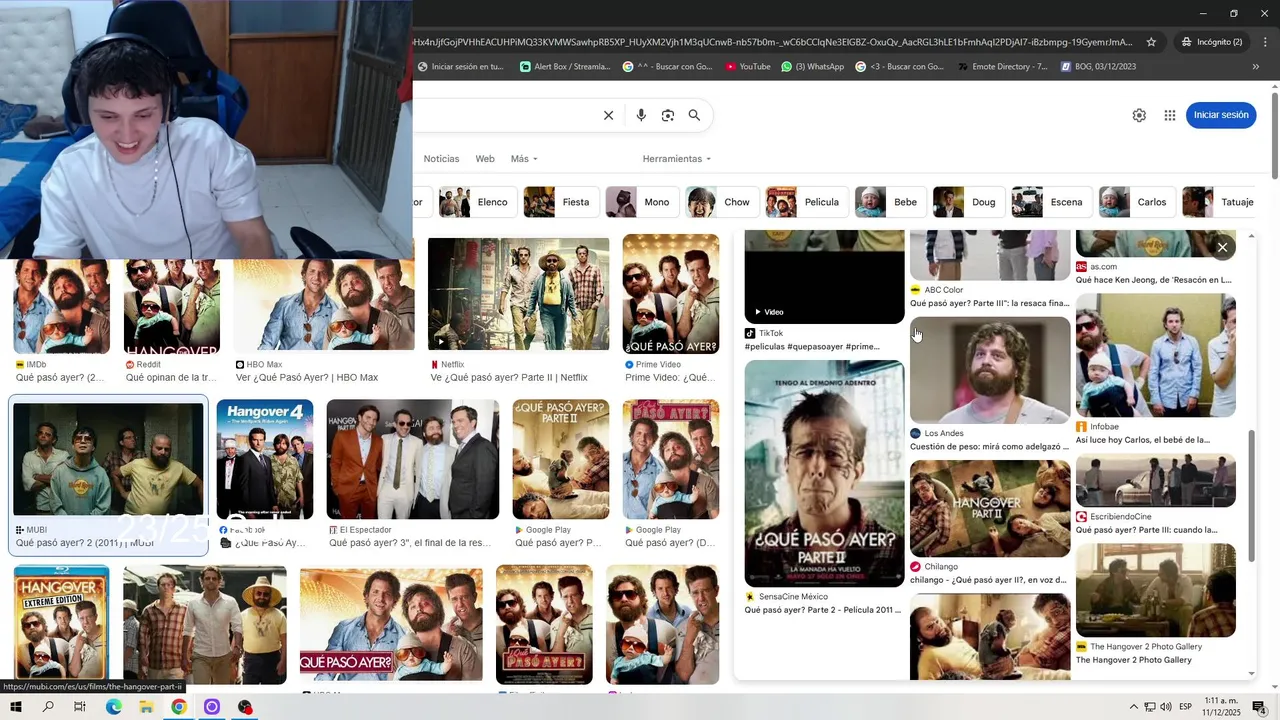Expand the Más dropdown
Screen dimensions: 1280x720
coord(524,159)
